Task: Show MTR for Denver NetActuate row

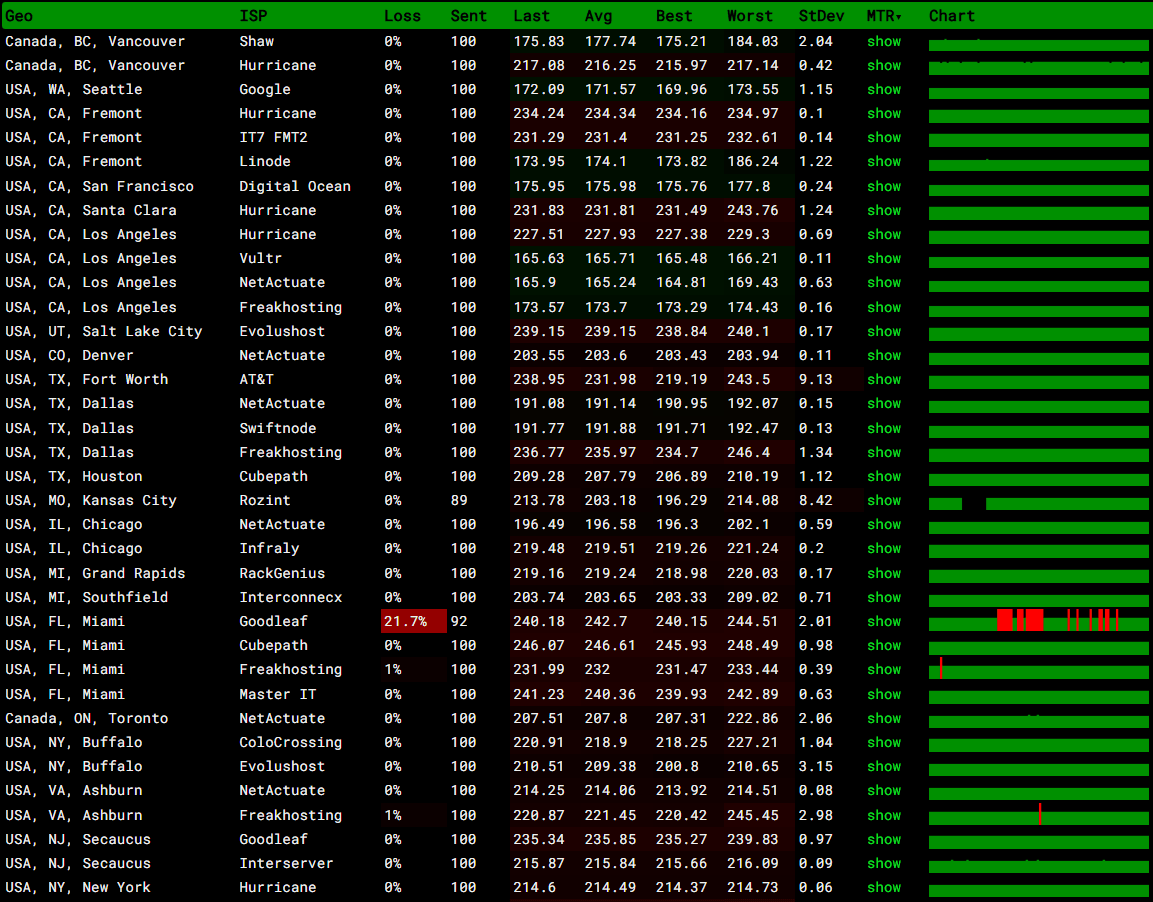Action: point(884,356)
